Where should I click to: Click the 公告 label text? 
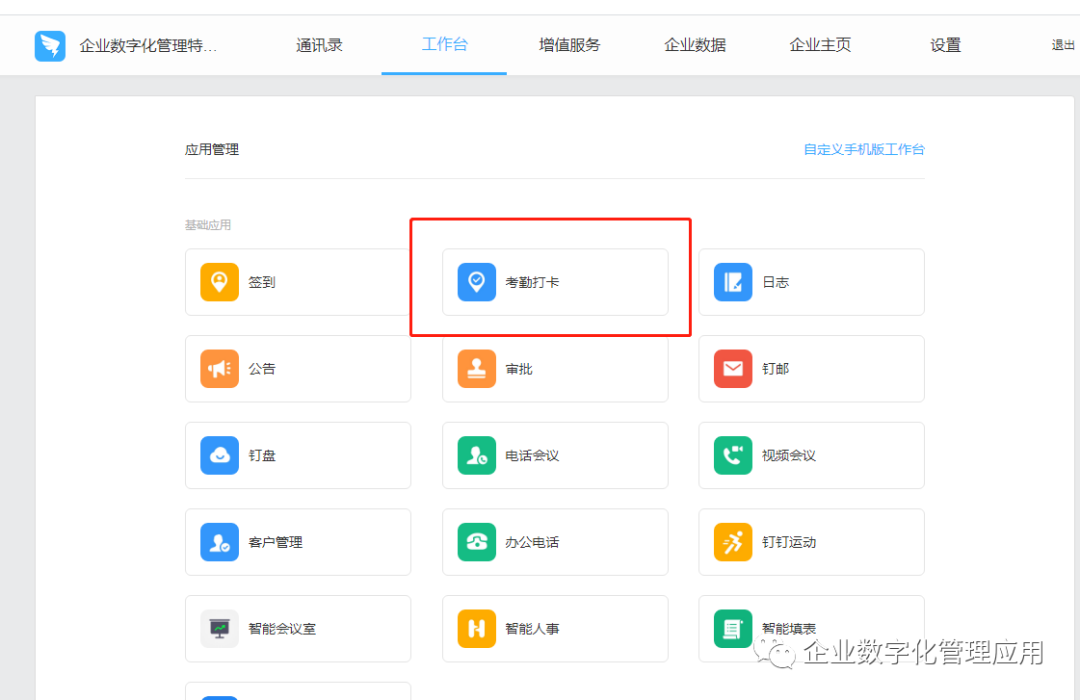tap(262, 369)
